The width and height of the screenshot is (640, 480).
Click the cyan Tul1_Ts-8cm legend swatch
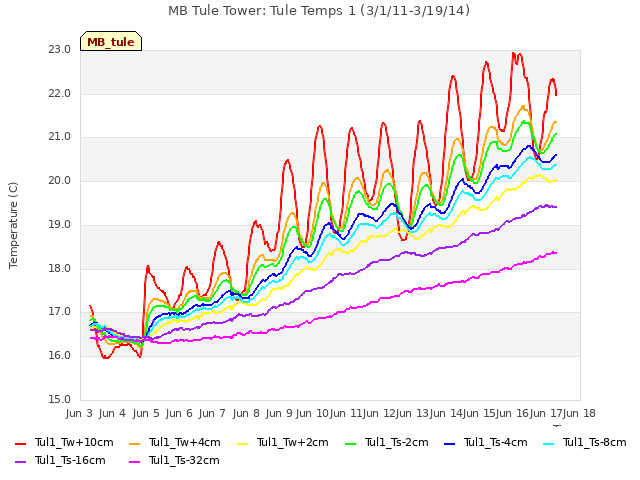[549, 444]
